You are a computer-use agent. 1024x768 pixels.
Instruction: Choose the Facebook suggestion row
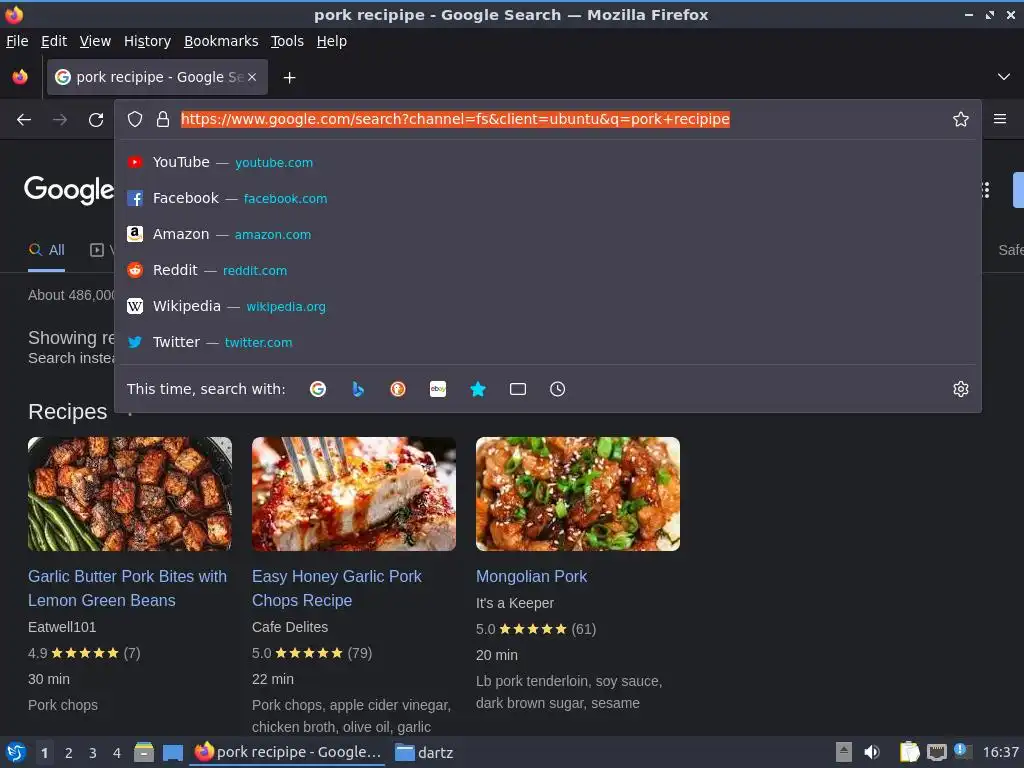point(548,198)
